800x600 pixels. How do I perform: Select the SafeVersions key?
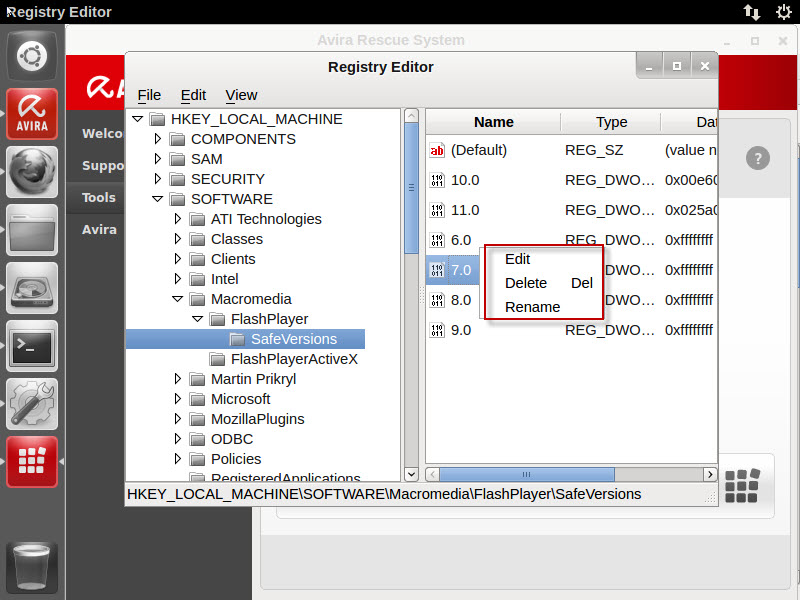[294, 339]
